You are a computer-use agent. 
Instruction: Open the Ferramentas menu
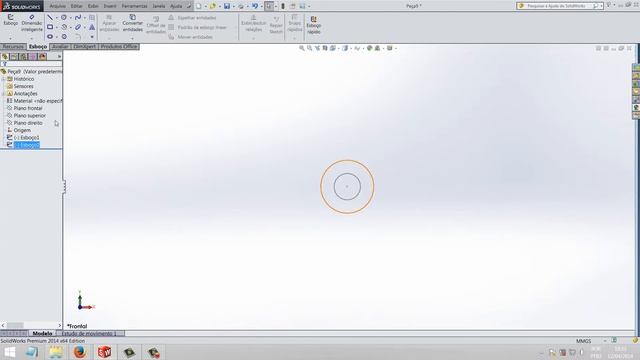pyautogui.click(x=134, y=6)
